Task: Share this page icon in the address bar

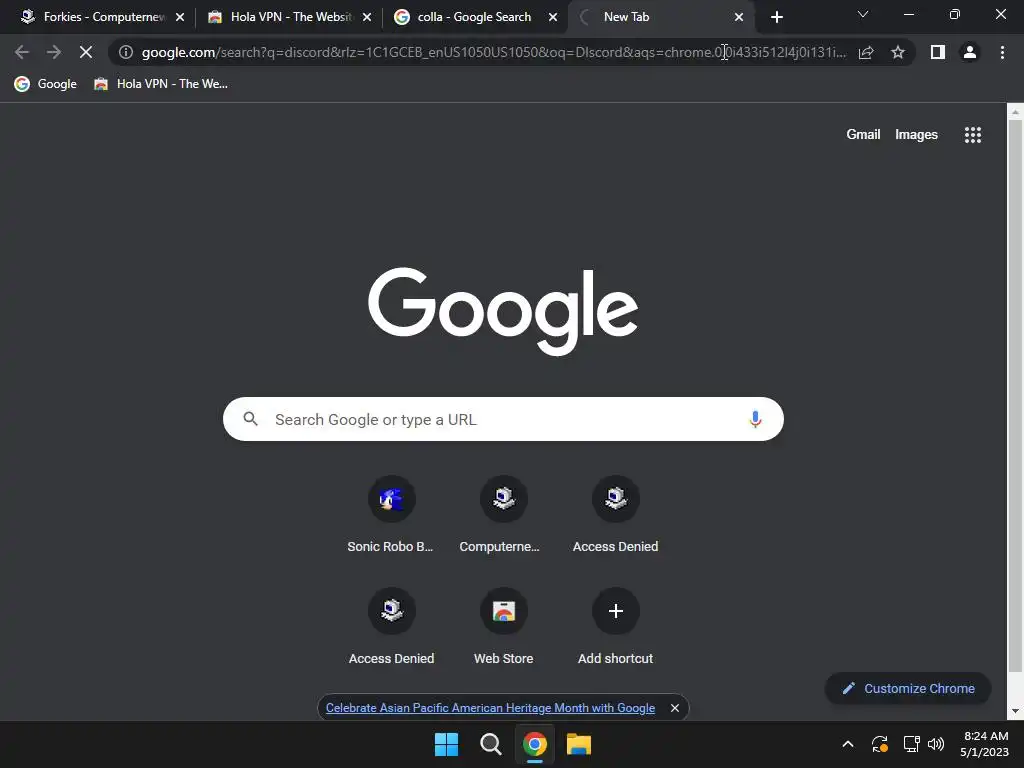Action: [x=866, y=52]
